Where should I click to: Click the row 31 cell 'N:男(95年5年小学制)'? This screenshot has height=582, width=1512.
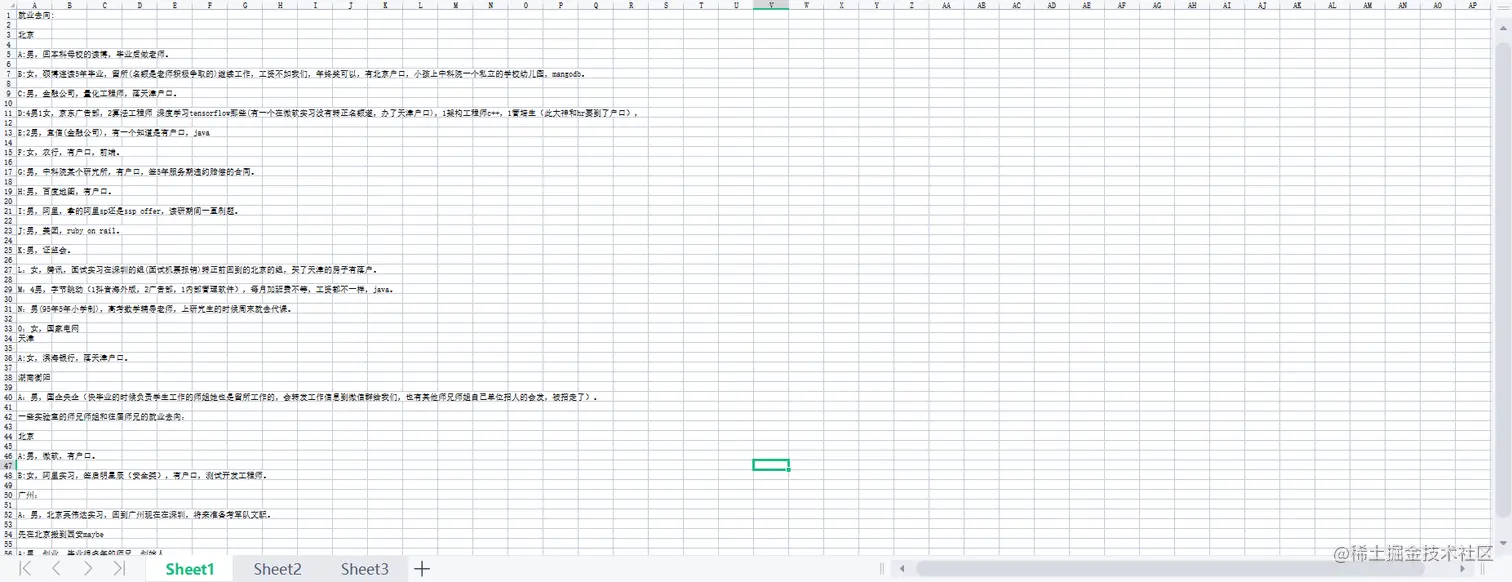[155, 309]
